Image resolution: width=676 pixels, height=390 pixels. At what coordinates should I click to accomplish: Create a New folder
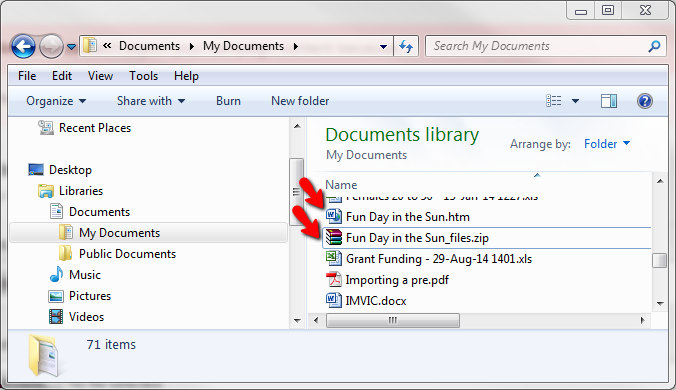pyautogui.click(x=300, y=101)
